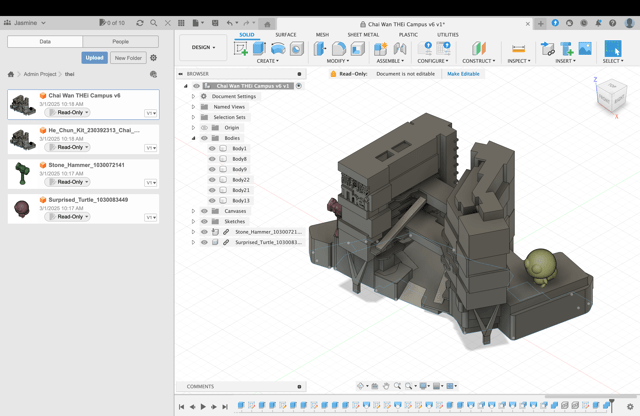Click the Pan hand tool in navigation bar

pos(386,386)
